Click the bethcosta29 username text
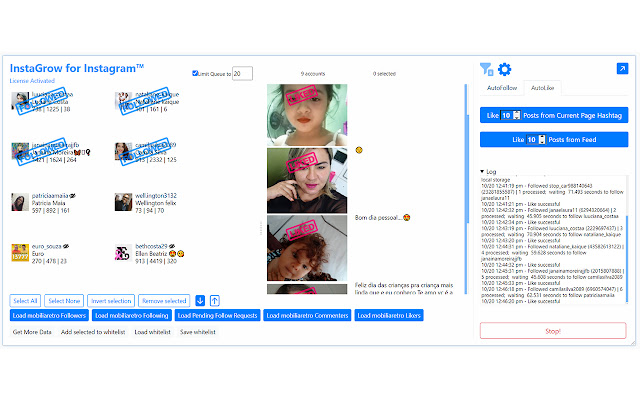Viewport: 640px width, 400px height. tap(151, 247)
